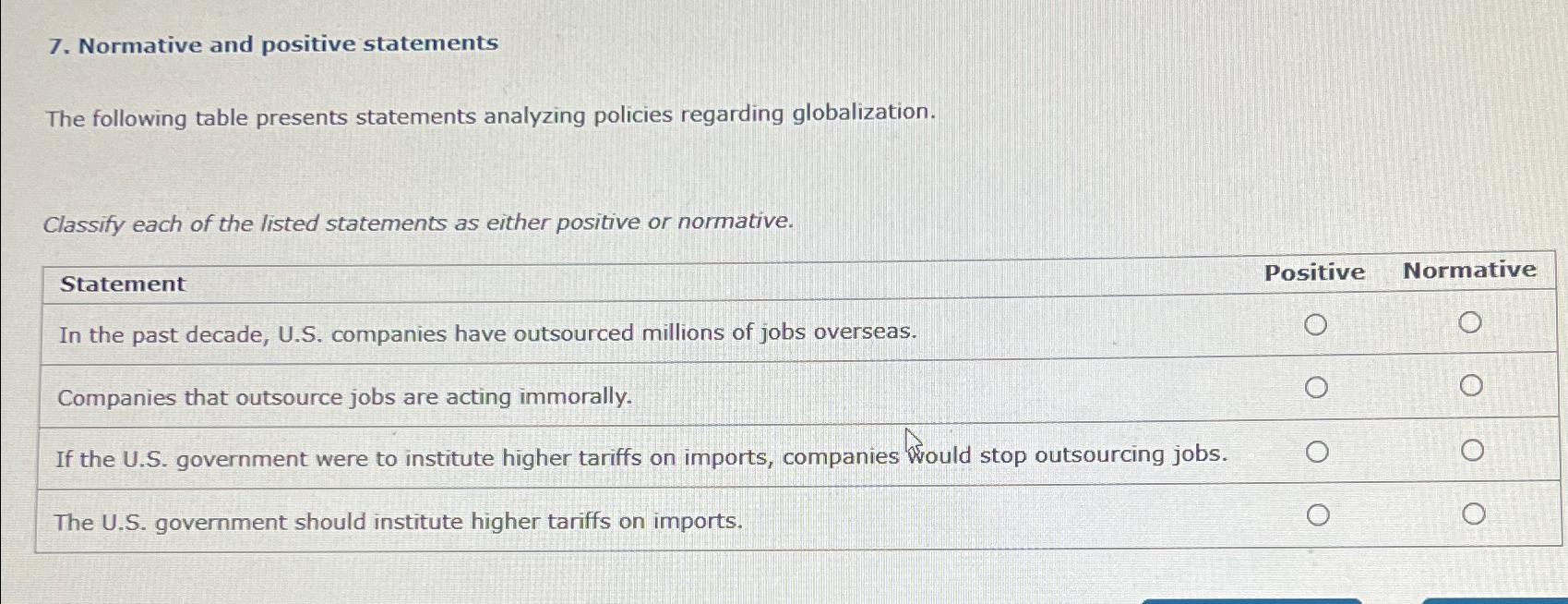Click the statement about higher tariffs stopping outsourcing
1568x604 pixels.
641,454
